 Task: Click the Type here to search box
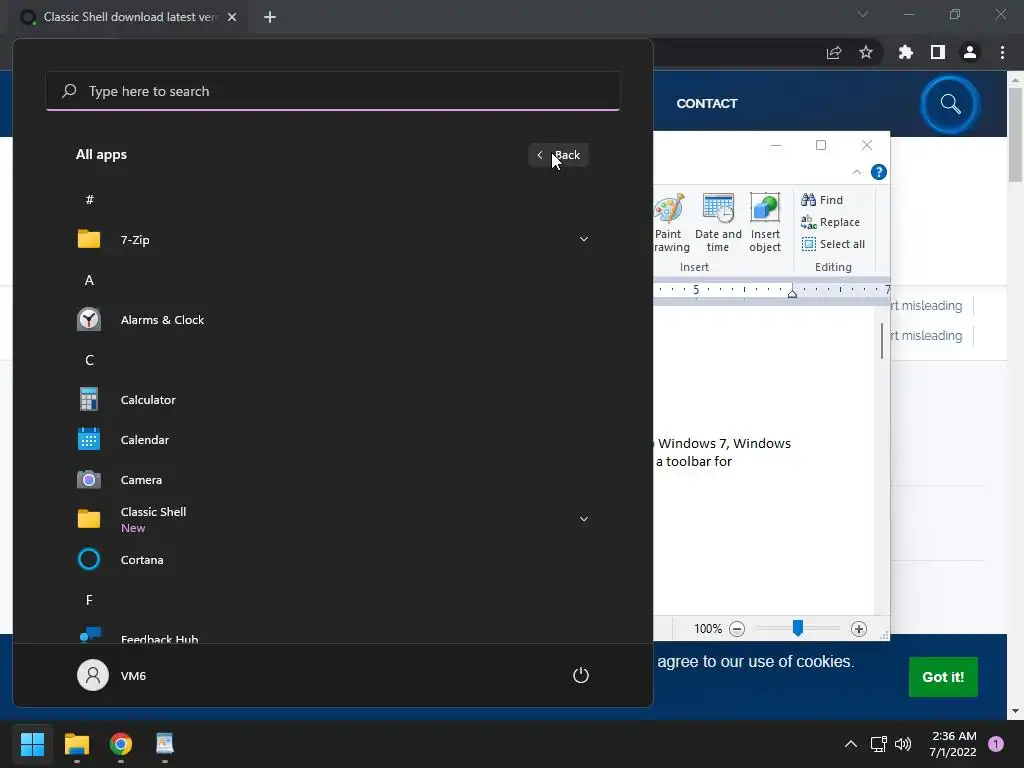click(x=333, y=91)
